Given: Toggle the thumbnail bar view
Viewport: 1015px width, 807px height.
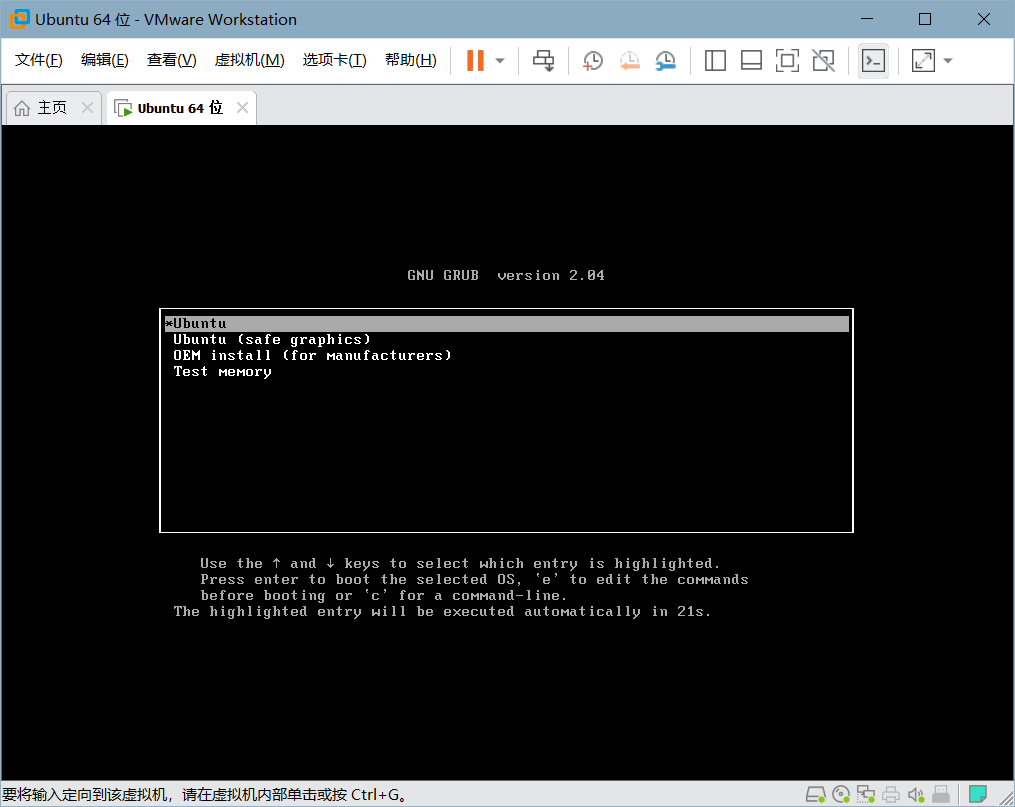Looking at the screenshot, I should click(x=751, y=61).
